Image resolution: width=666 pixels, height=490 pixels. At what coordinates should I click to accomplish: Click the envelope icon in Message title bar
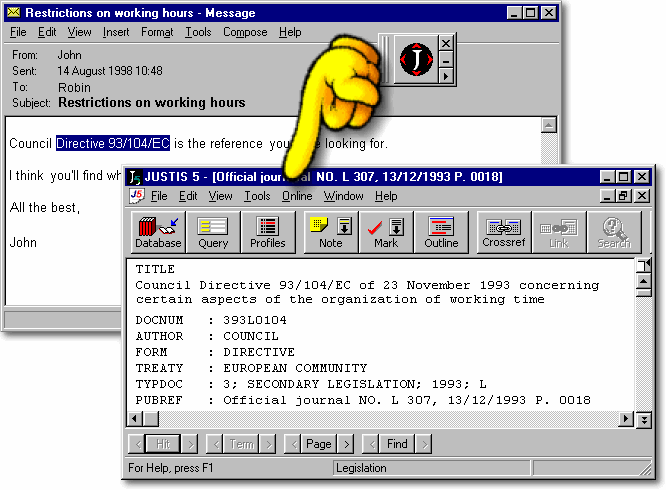point(14,12)
